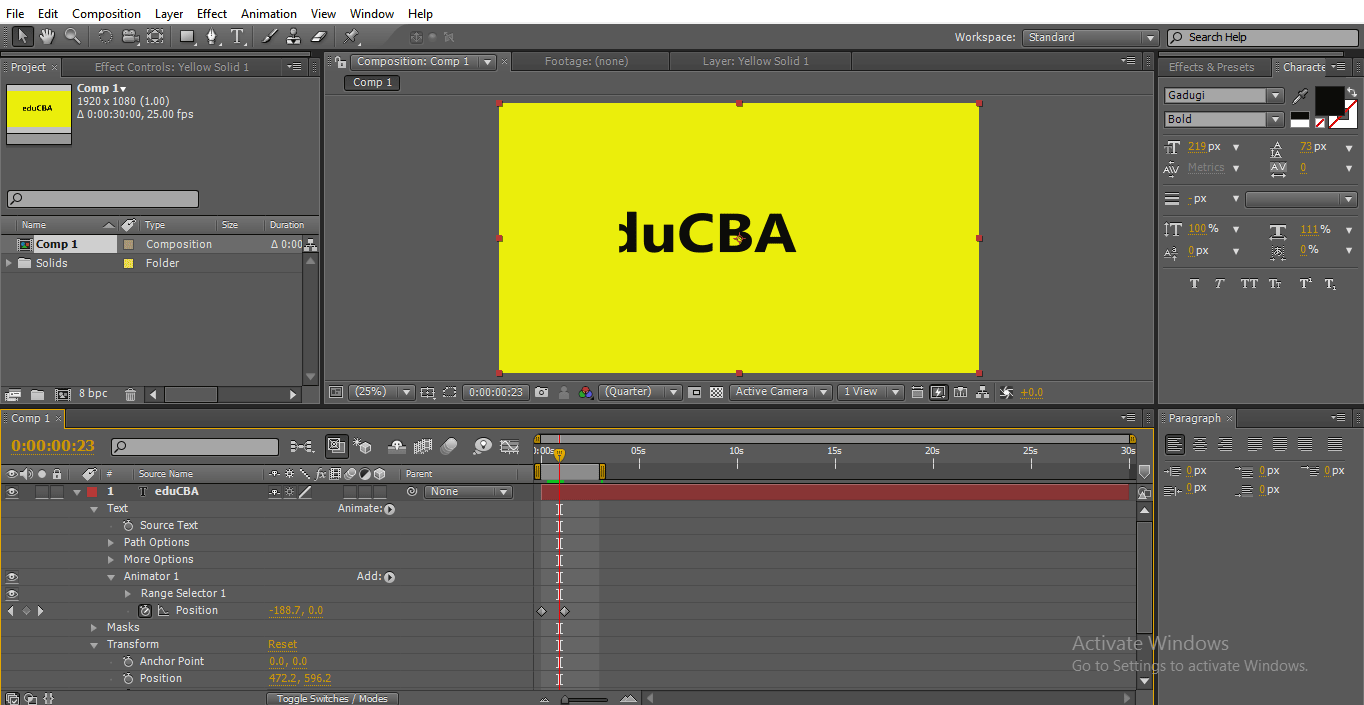Toggle frame blending switch in timeline
The width and height of the screenshot is (1364, 705).
pos(422,446)
